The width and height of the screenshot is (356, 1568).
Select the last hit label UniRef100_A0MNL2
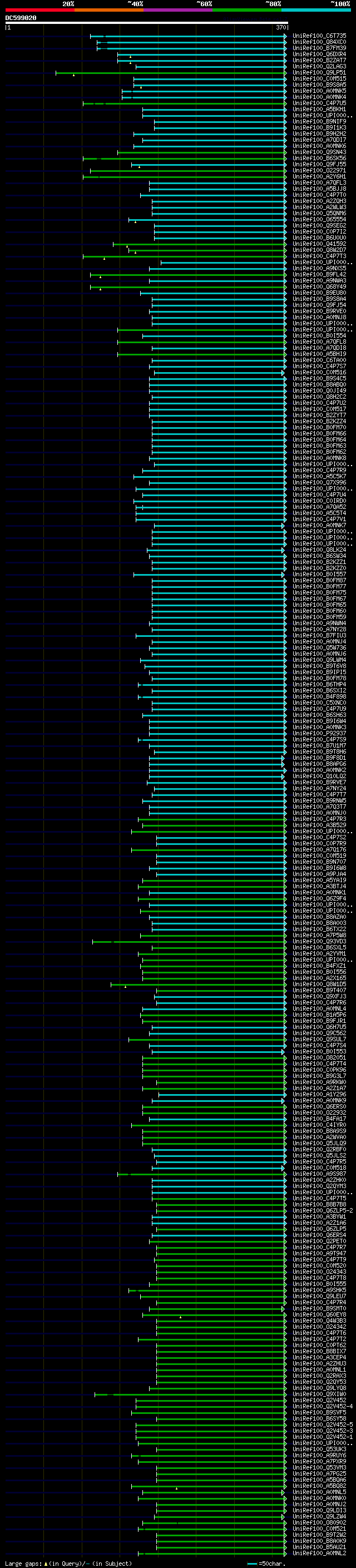(x=319, y=1554)
